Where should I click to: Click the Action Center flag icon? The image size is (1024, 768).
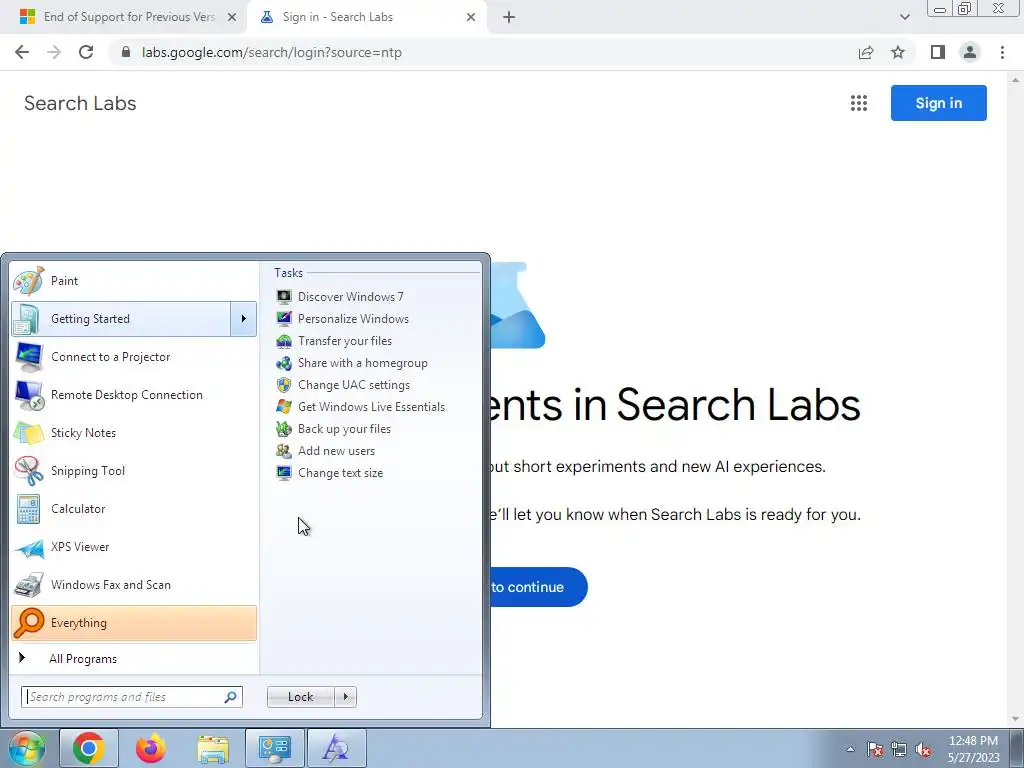pyautogui.click(x=875, y=750)
